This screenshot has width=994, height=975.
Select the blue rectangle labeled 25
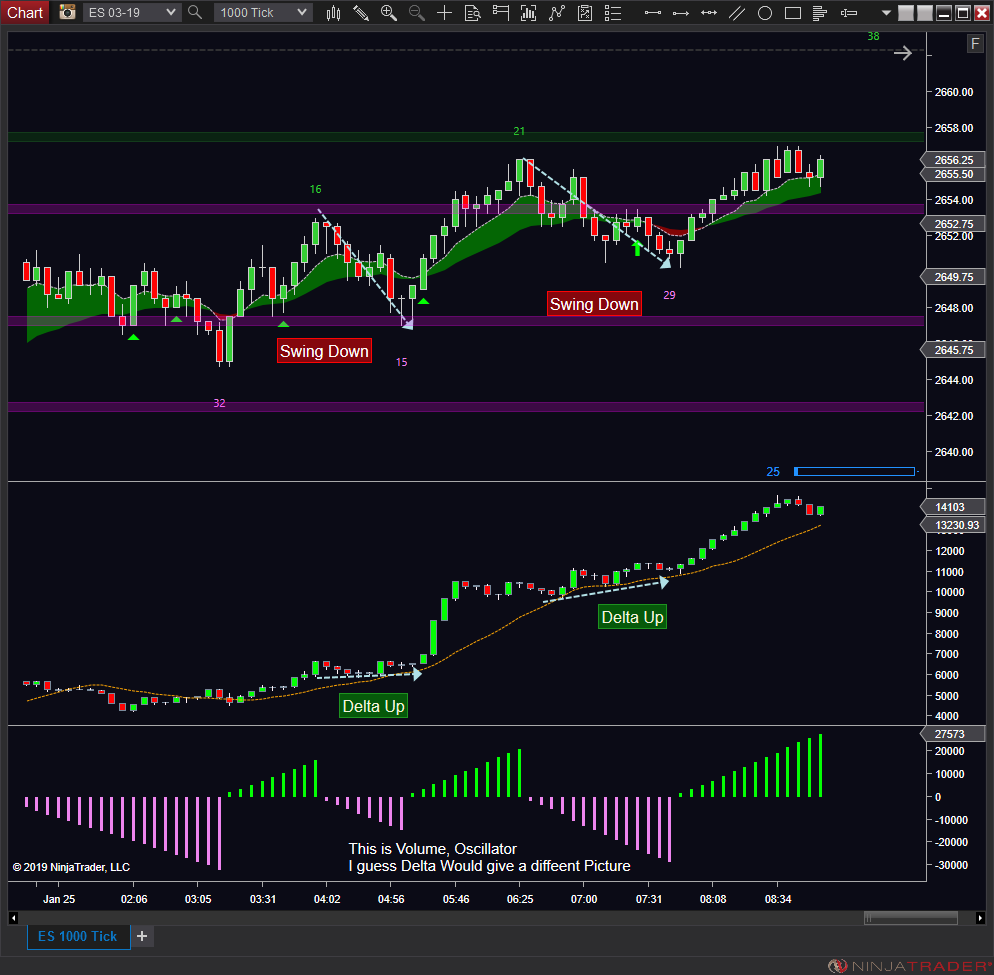coord(855,472)
